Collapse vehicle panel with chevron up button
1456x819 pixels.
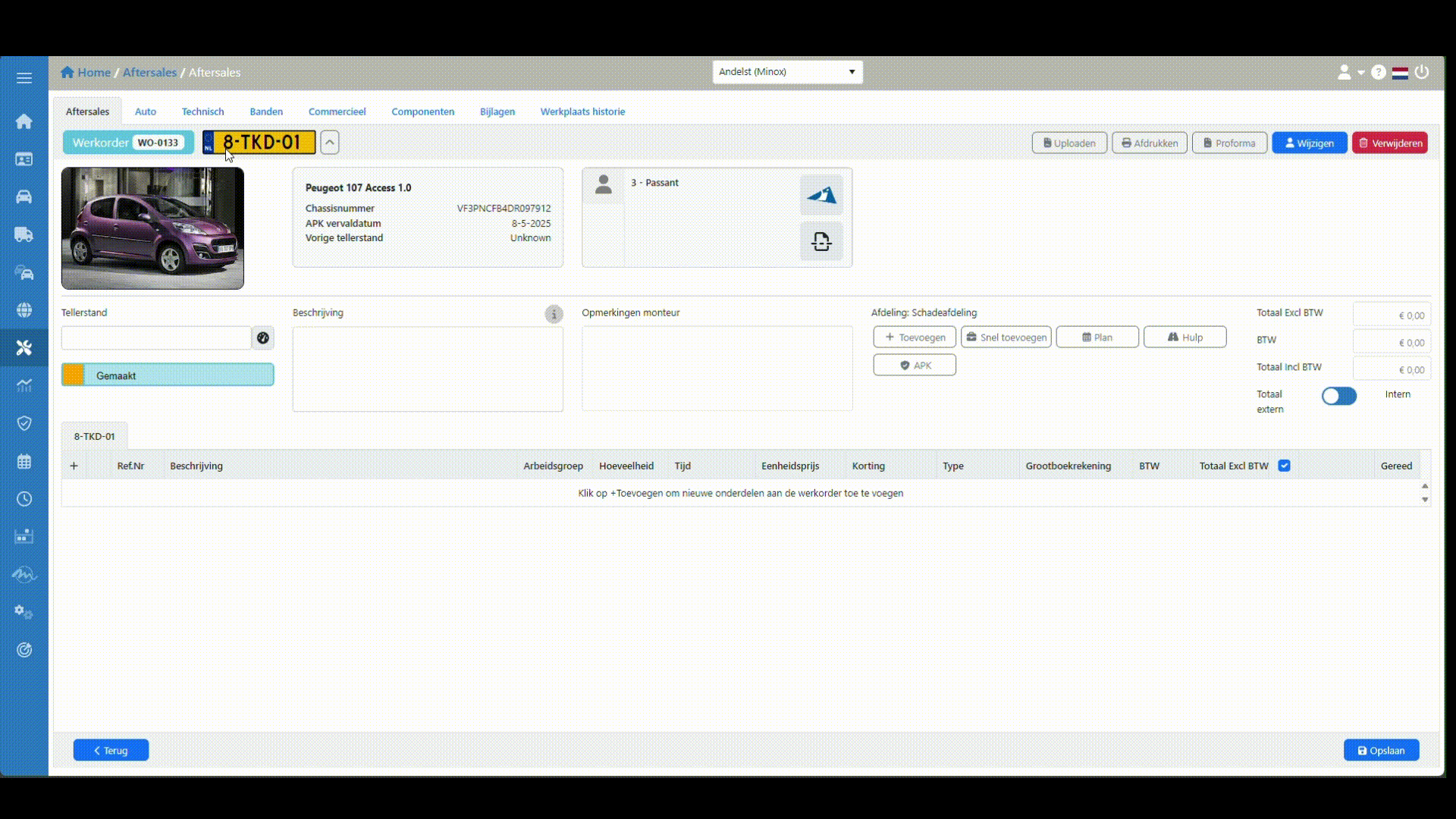(329, 143)
